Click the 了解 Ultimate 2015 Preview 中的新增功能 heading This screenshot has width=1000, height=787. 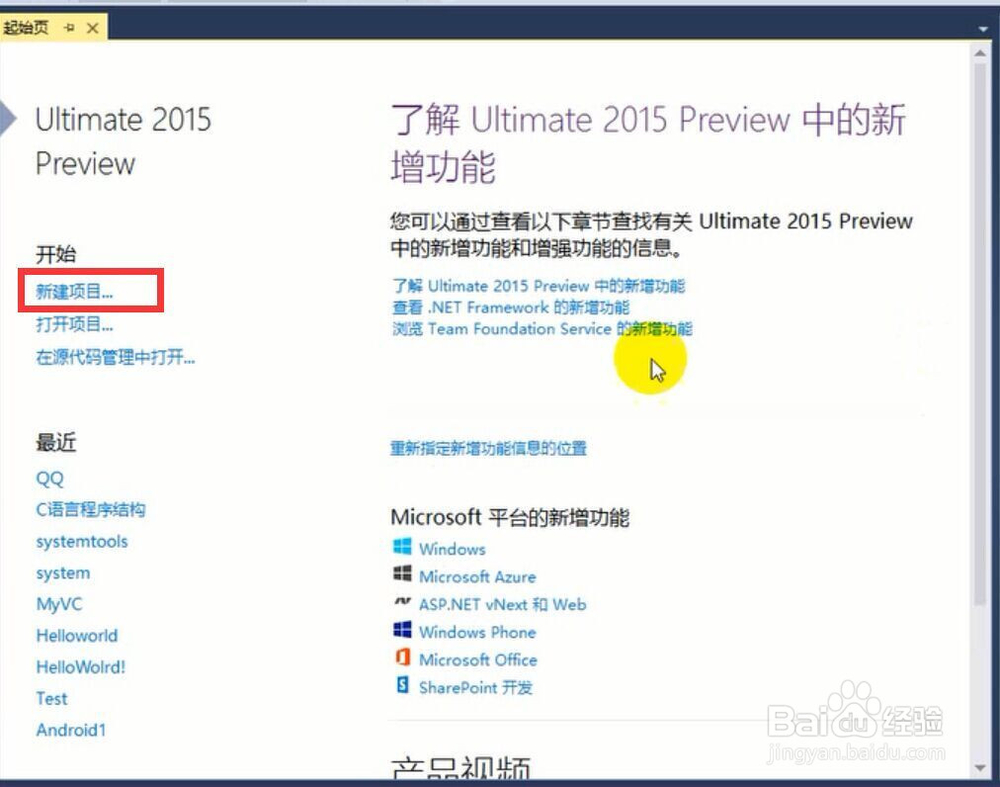click(648, 142)
